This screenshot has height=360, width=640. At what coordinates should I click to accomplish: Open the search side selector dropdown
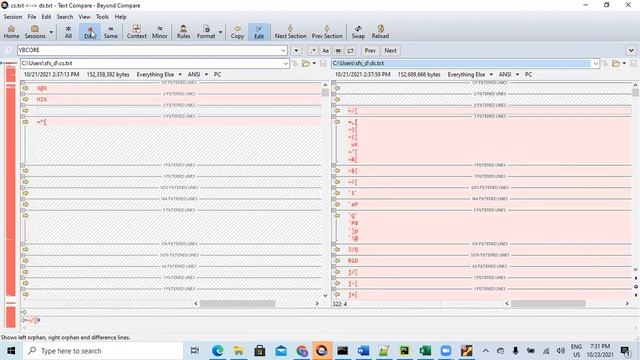[x=296, y=51]
